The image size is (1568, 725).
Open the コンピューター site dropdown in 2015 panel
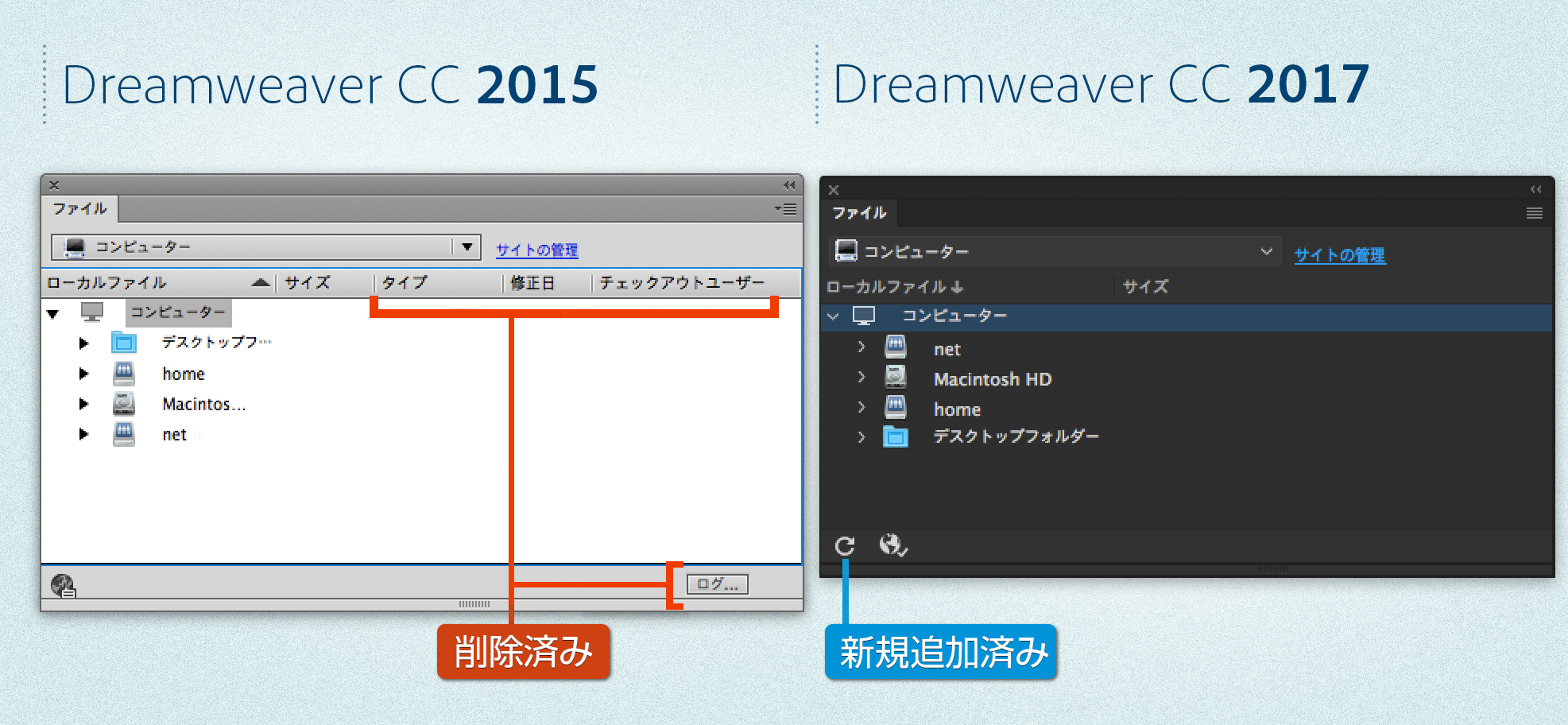coord(467,246)
